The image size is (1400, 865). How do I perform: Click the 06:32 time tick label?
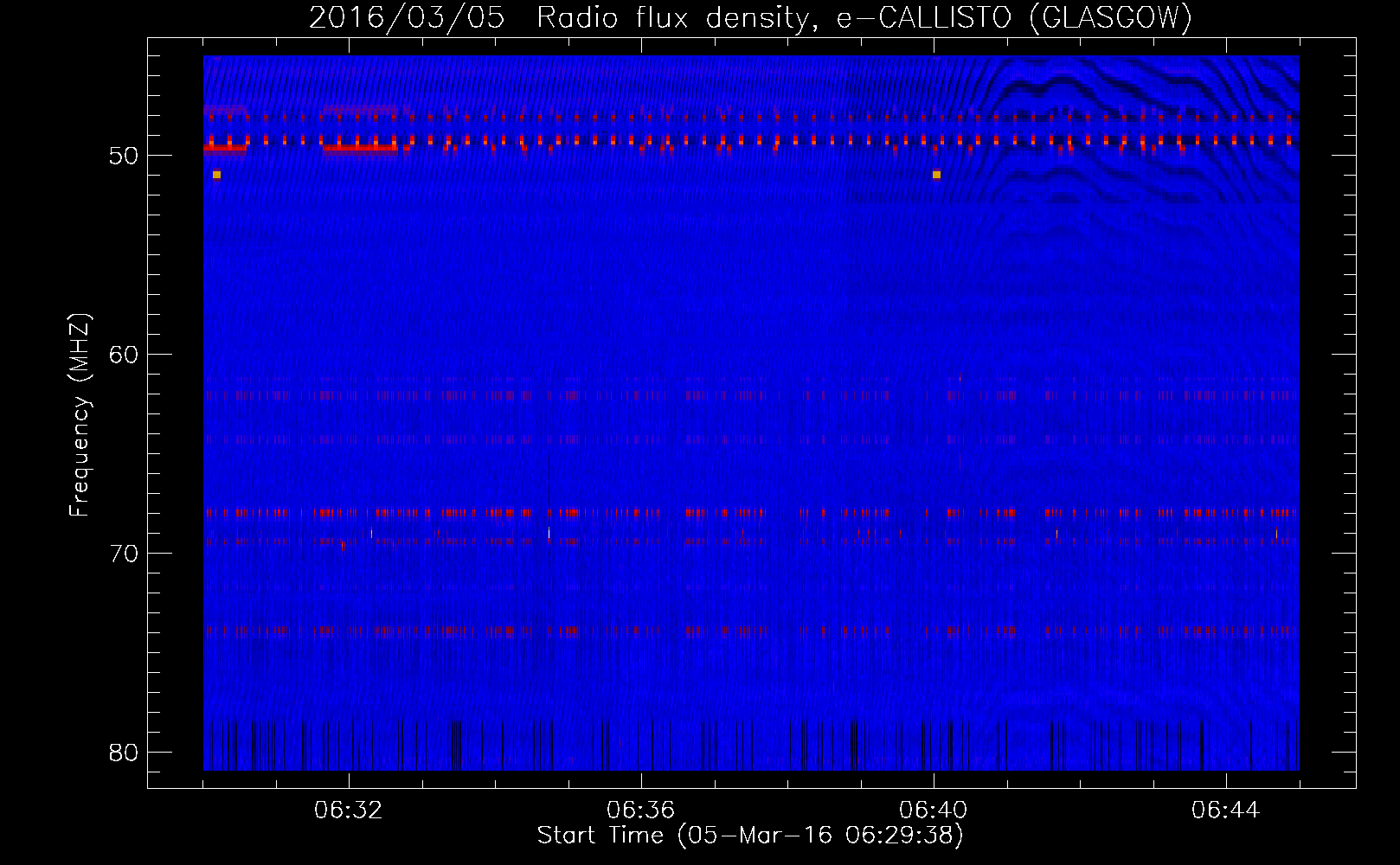(349, 811)
